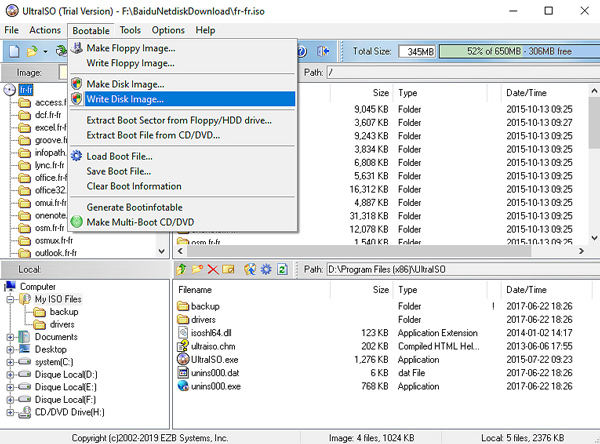
Task: Open the dropdown arrow beside Open icon
Action: click(x=47, y=50)
